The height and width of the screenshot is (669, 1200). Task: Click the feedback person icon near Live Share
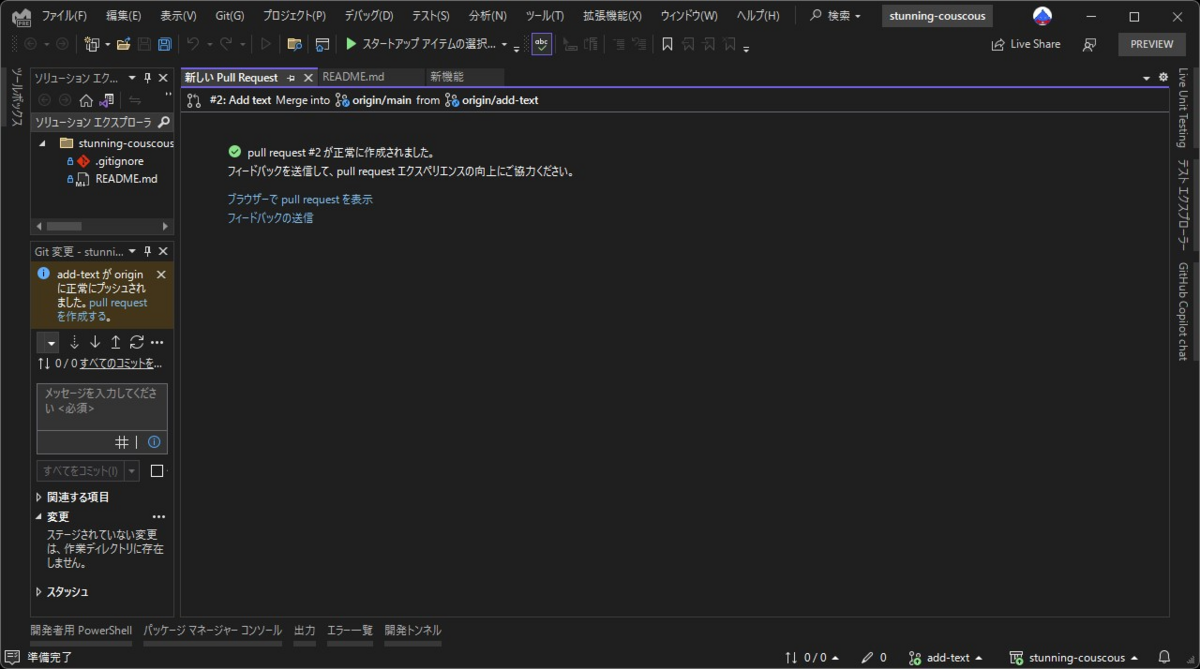[x=1090, y=44]
